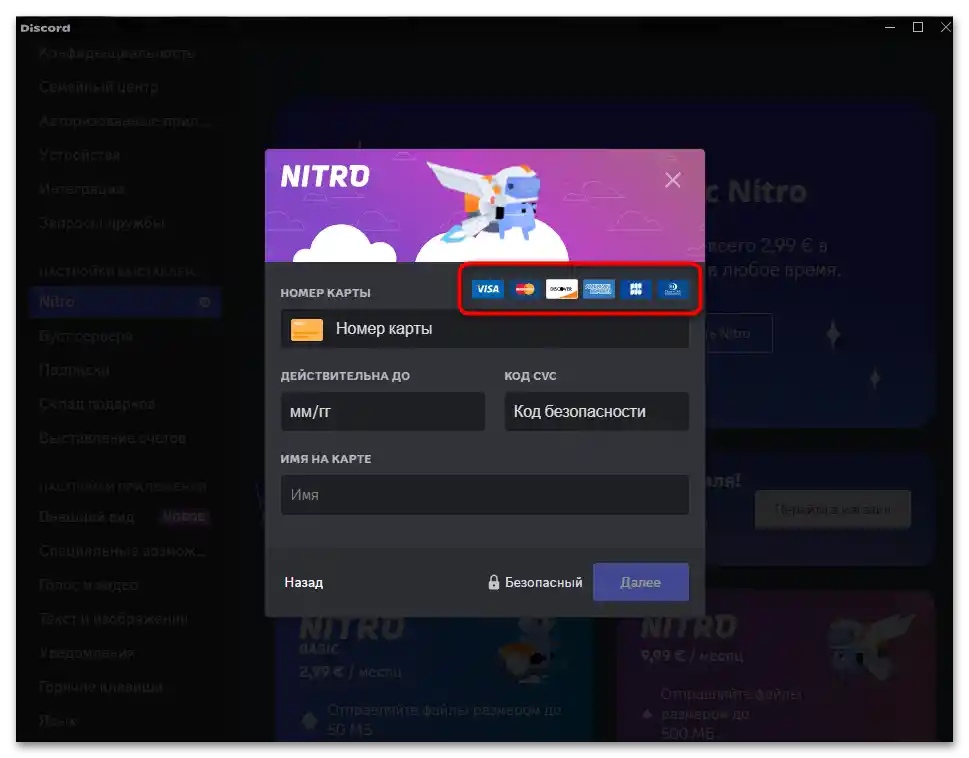The image size is (969, 758).
Task: Click the JCB card logo
Action: (x=635, y=288)
